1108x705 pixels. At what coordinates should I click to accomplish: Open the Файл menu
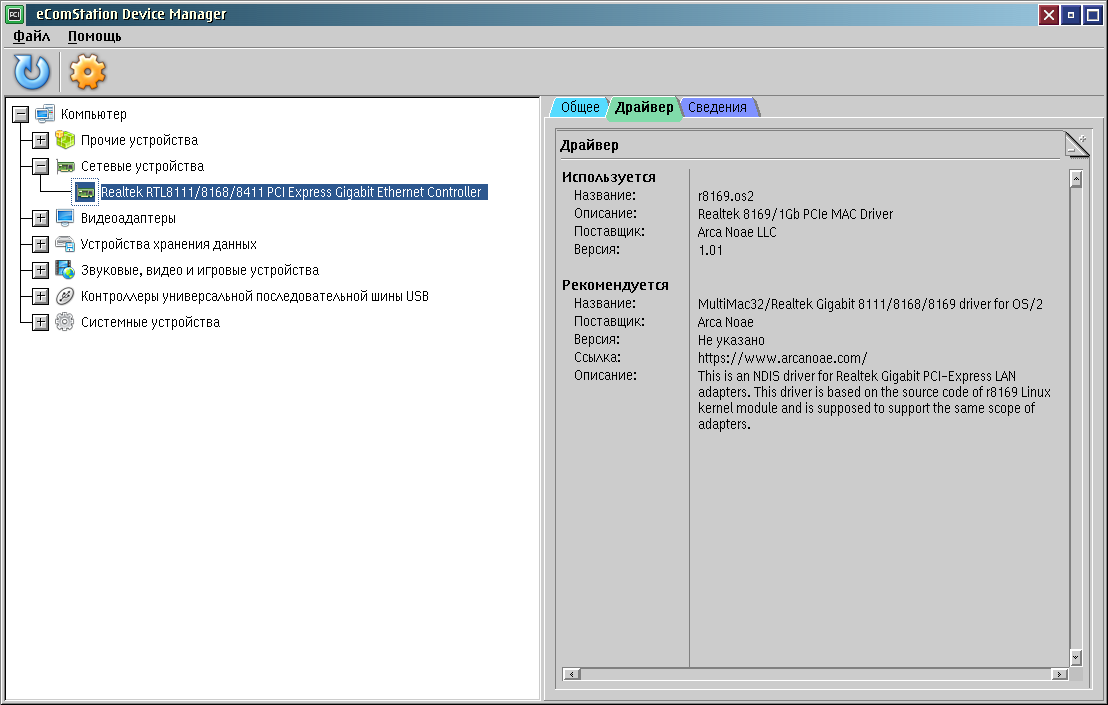[x=32, y=36]
